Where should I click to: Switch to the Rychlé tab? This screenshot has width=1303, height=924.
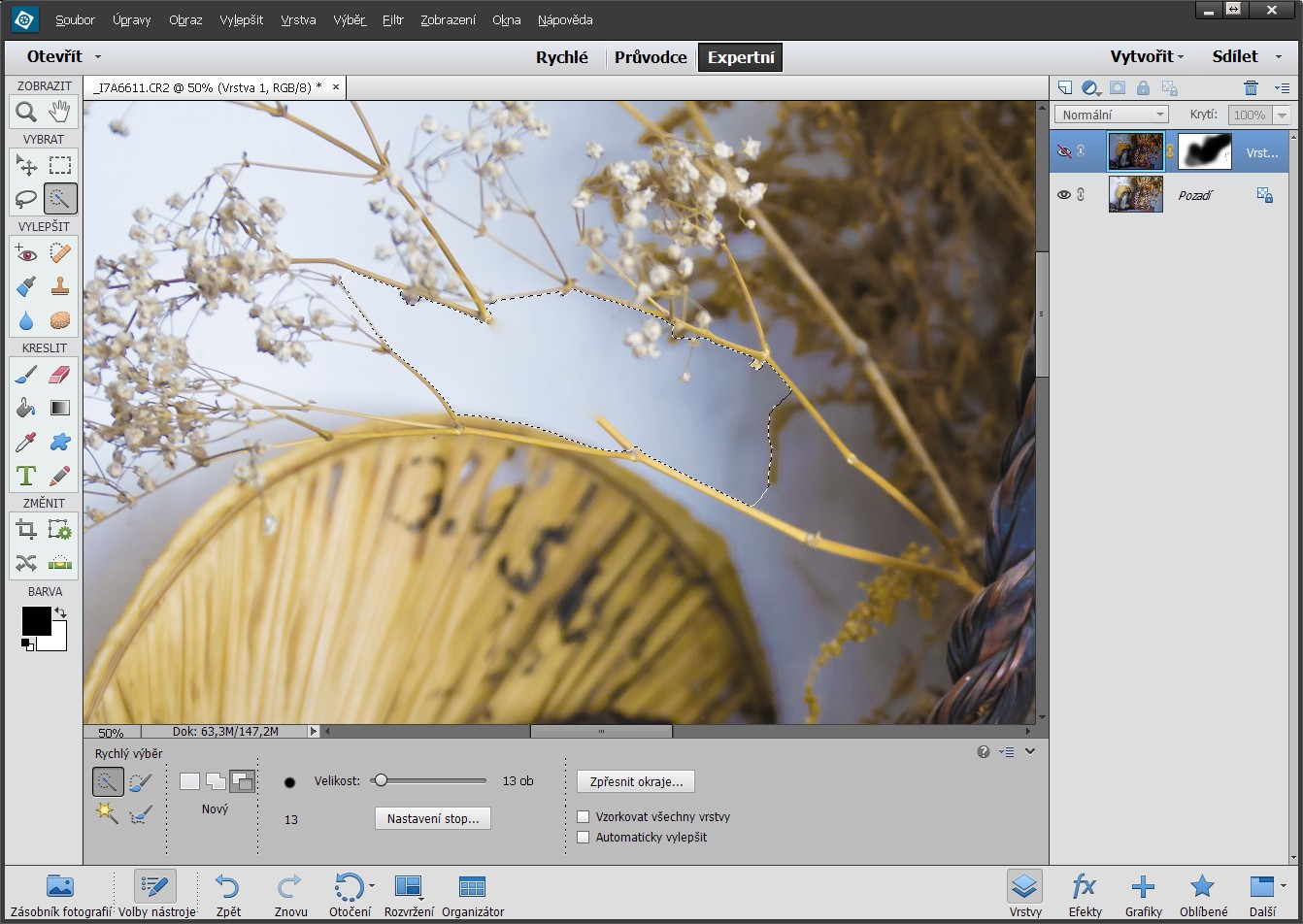(562, 57)
